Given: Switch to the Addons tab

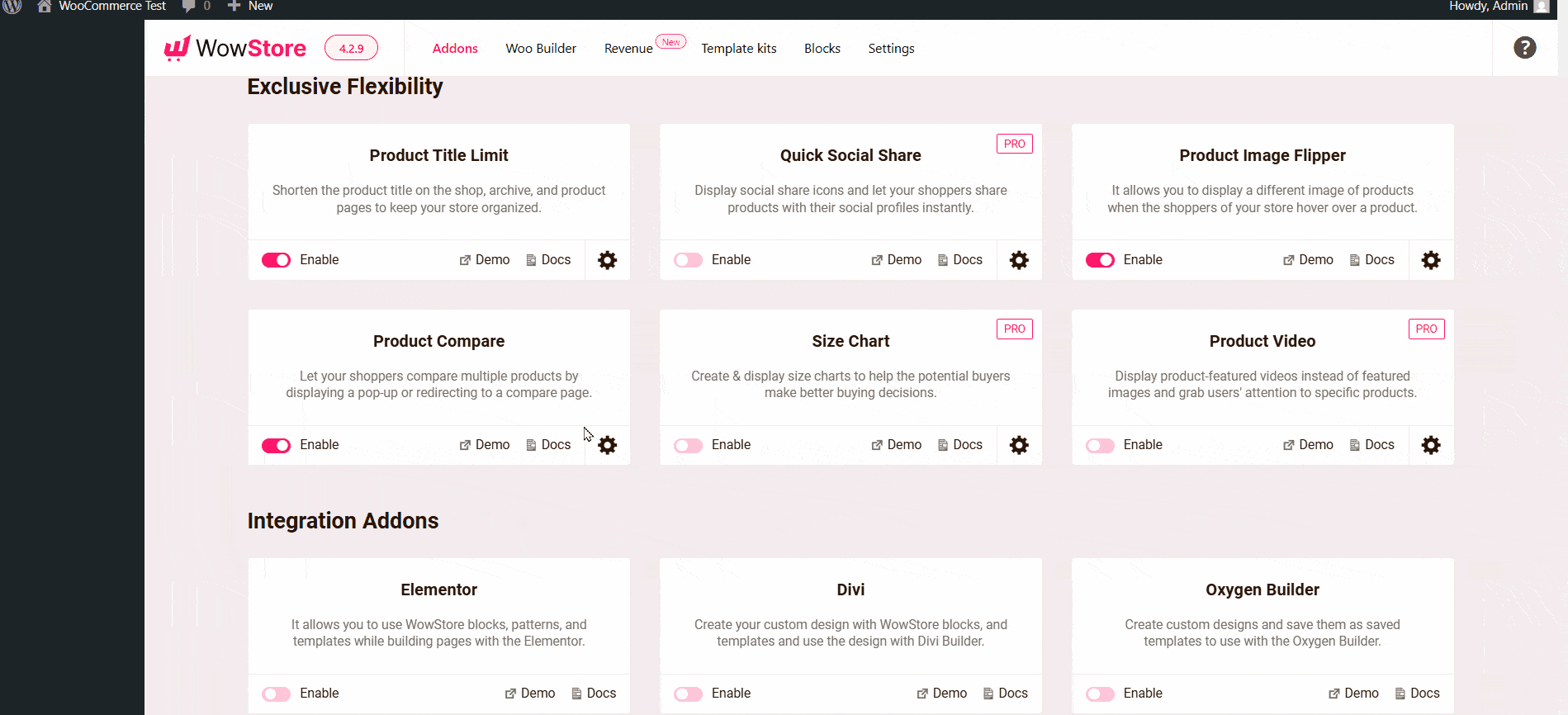Looking at the screenshot, I should (455, 48).
